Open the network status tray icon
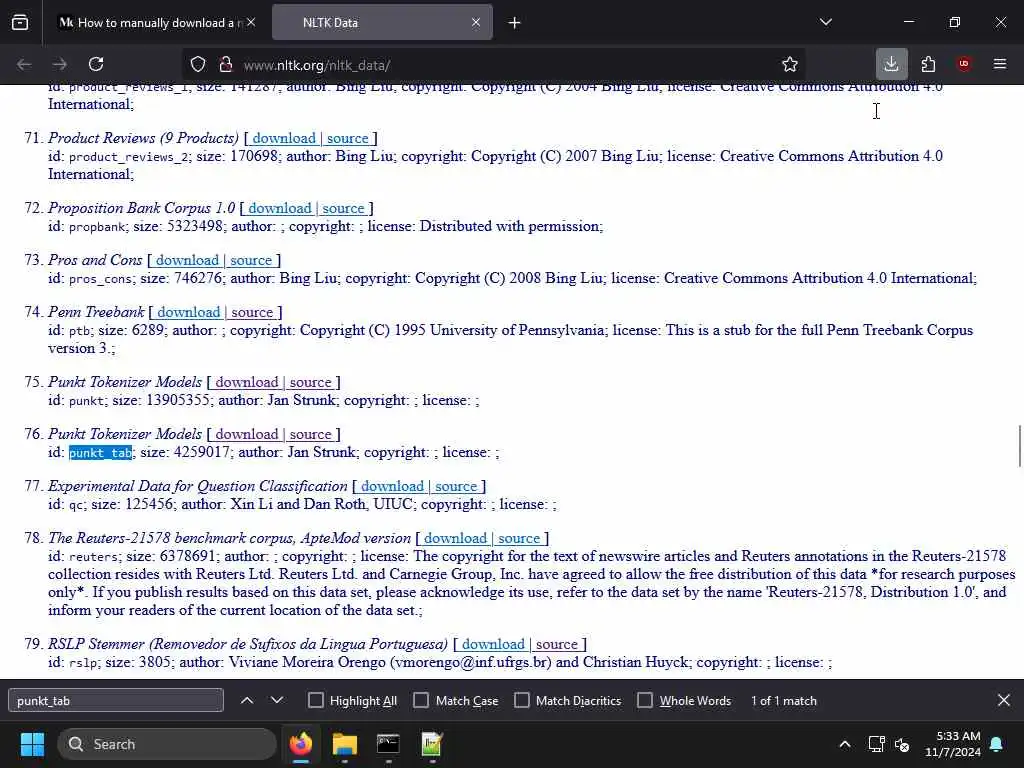Screen dimensions: 1024x768 coord(876,744)
